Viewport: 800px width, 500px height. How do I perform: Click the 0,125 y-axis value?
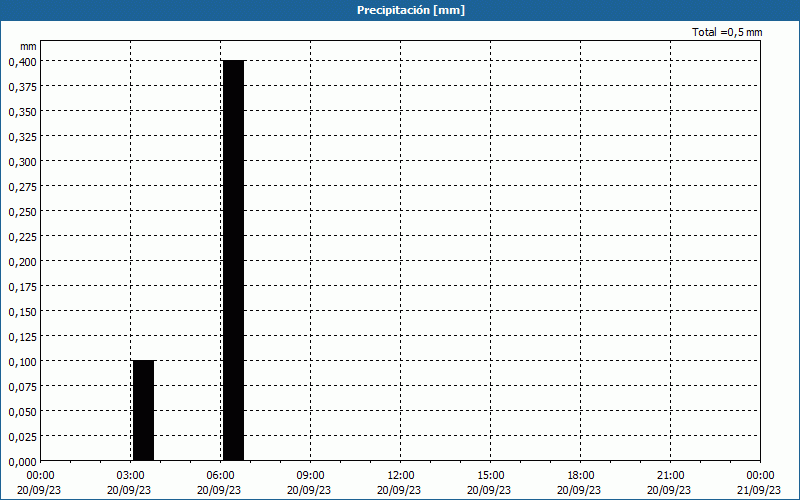click(23, 337)
